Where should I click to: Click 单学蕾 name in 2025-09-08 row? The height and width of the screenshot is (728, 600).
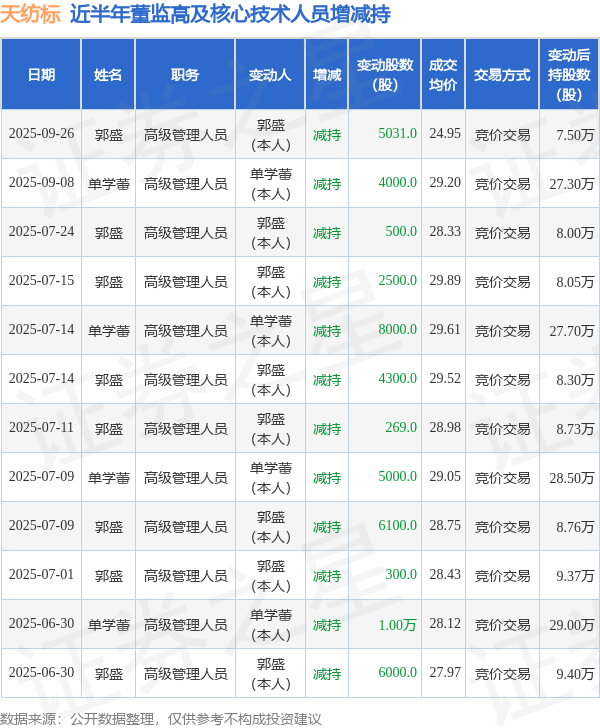(x=109, y=184)
